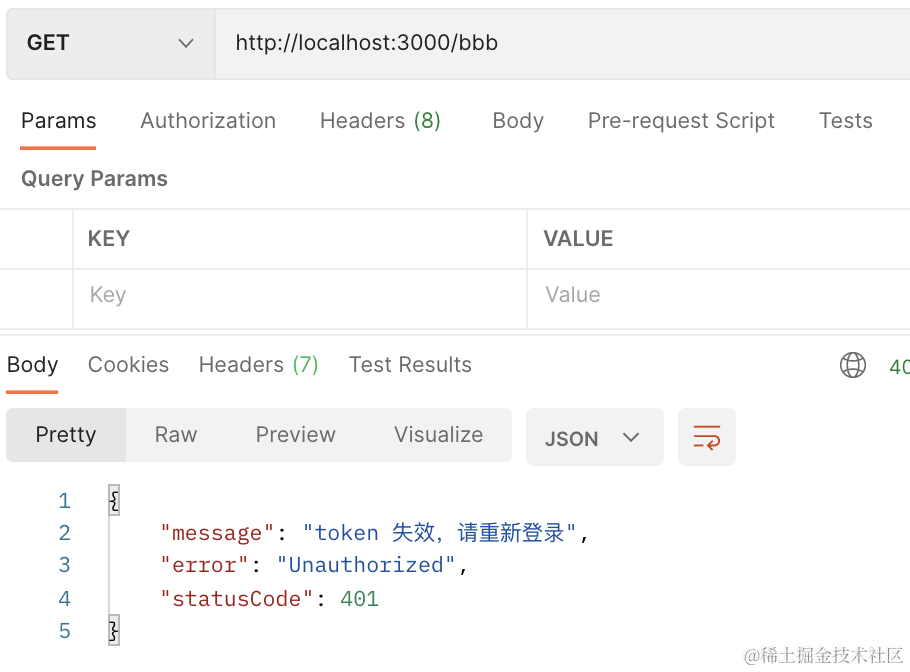
Task: Click the globe network icon
Action: (x=852, y=365)
